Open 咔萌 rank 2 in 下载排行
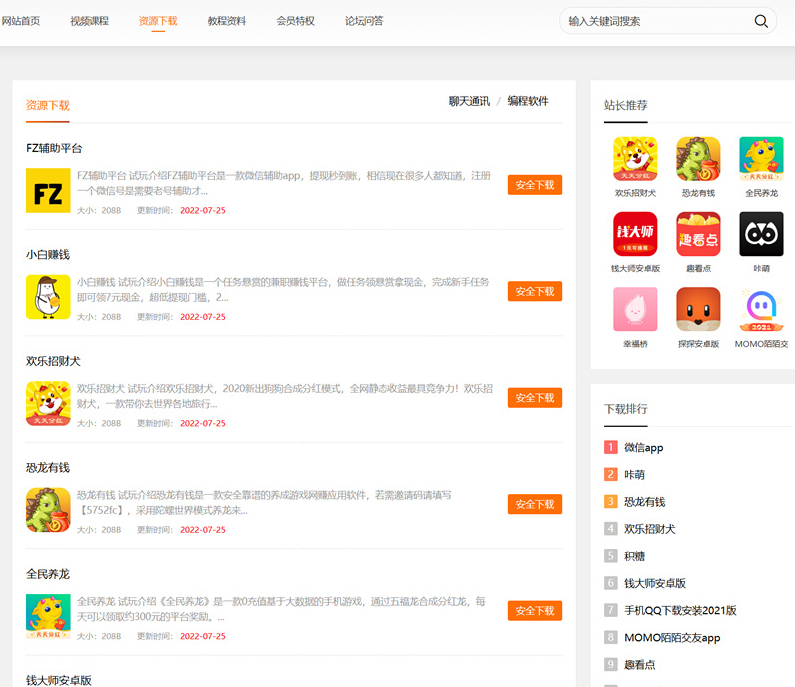The width and height of the screenshot is (795, 687). [x=634, y=475]
